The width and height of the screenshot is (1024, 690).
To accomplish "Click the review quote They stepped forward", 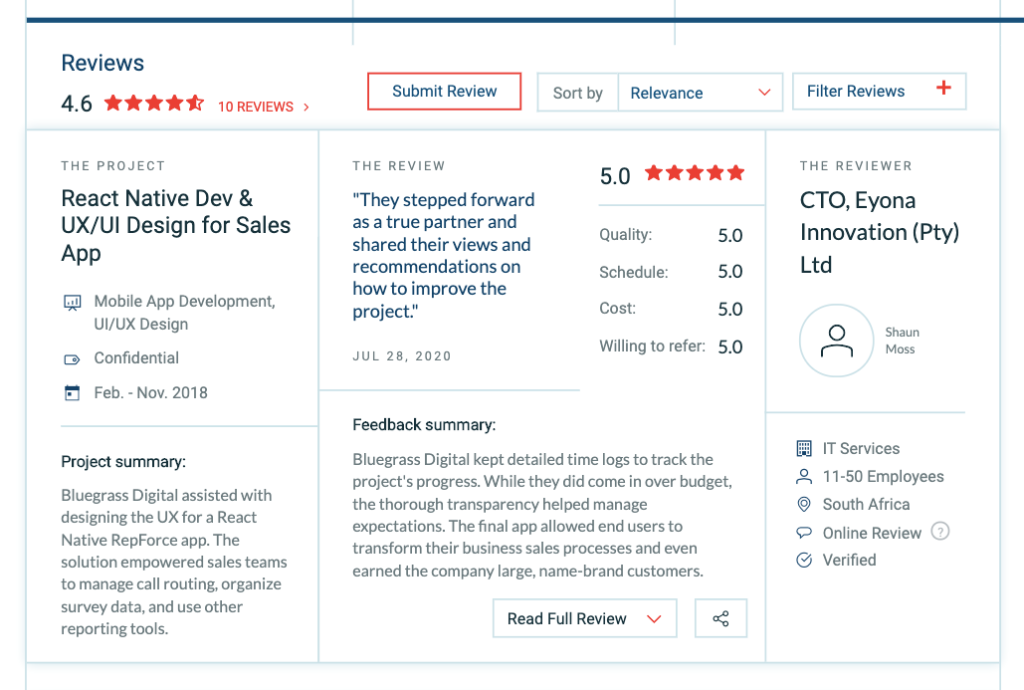I will pyautogui.click(x=443, y=255).
